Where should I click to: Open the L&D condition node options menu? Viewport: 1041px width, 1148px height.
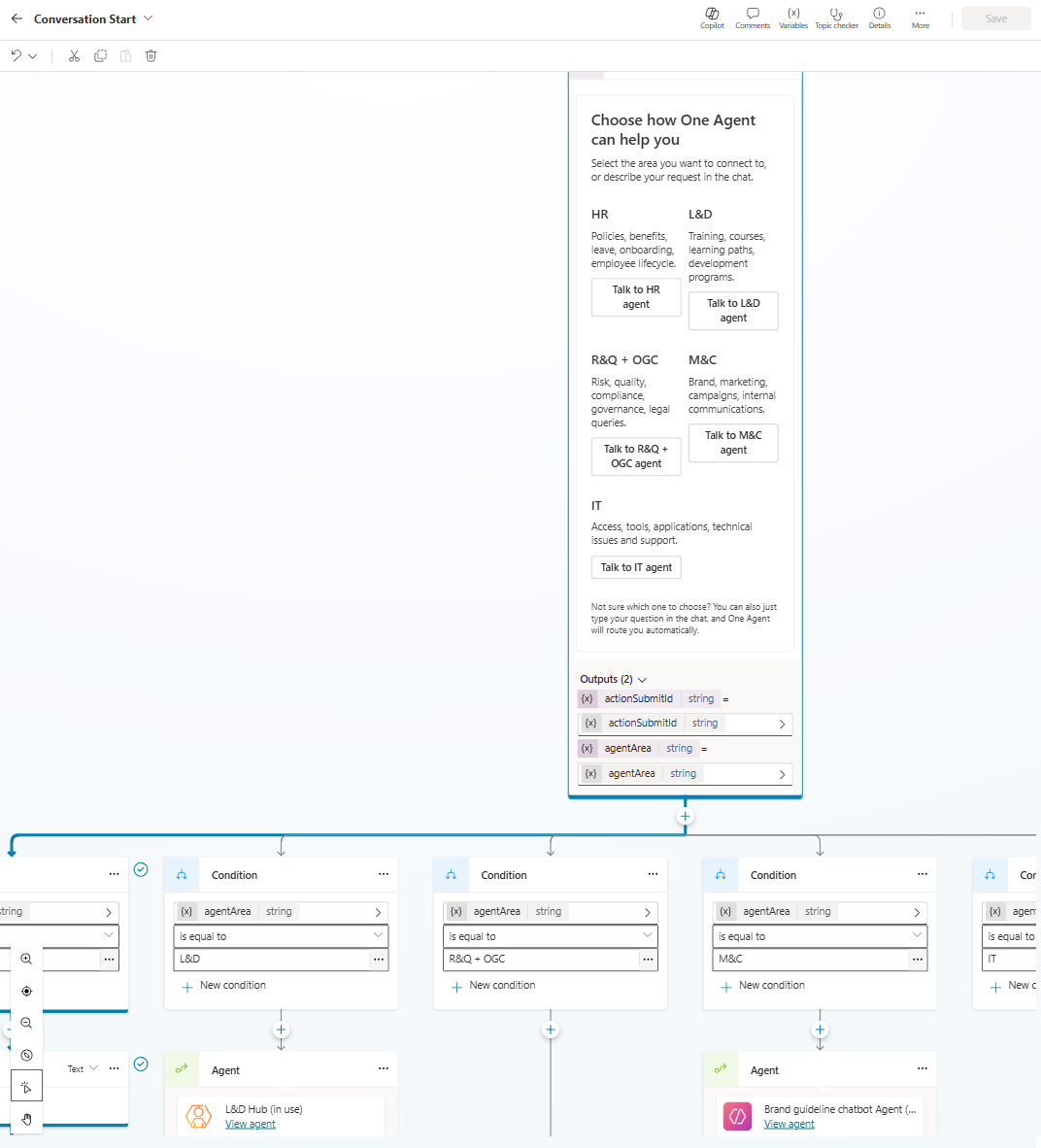[383, 874]
